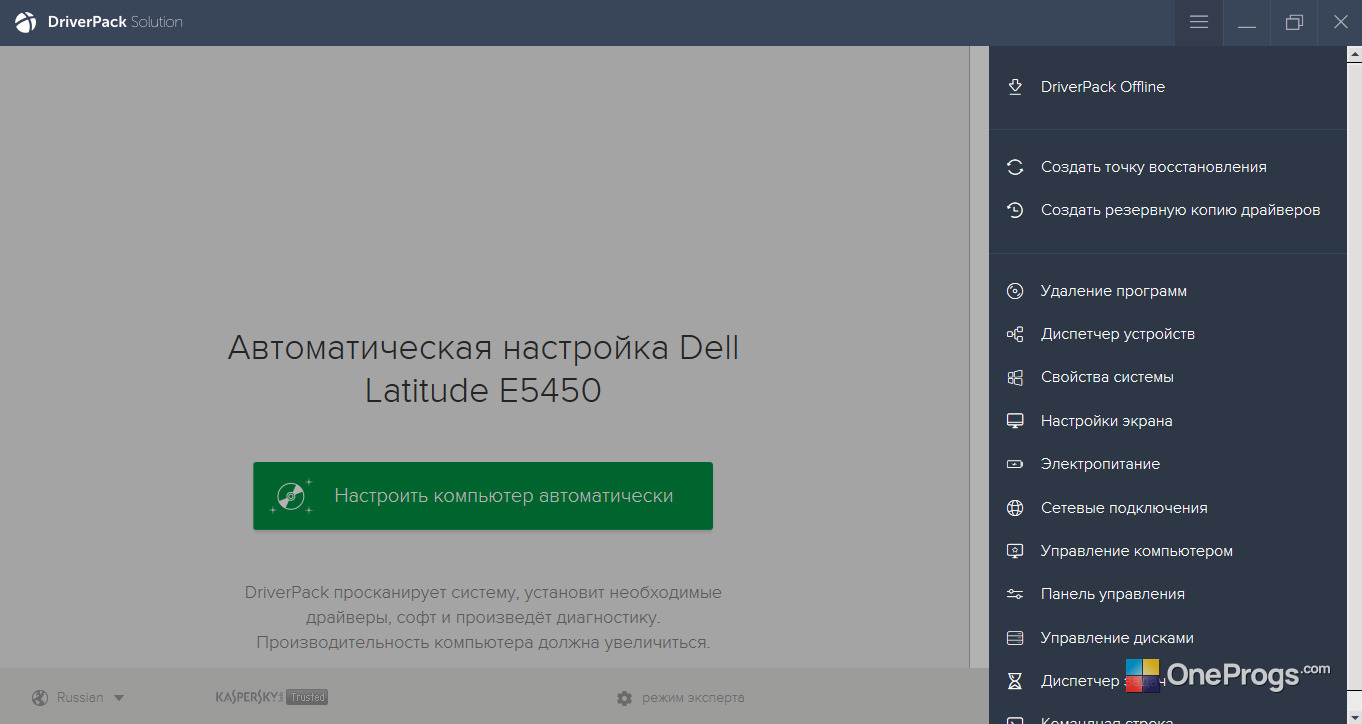Click the 'Автоматическая настройка Dell Latitude E5450' heading
Viewport: 1362px width, 724px height.
(x=483, y=368)
